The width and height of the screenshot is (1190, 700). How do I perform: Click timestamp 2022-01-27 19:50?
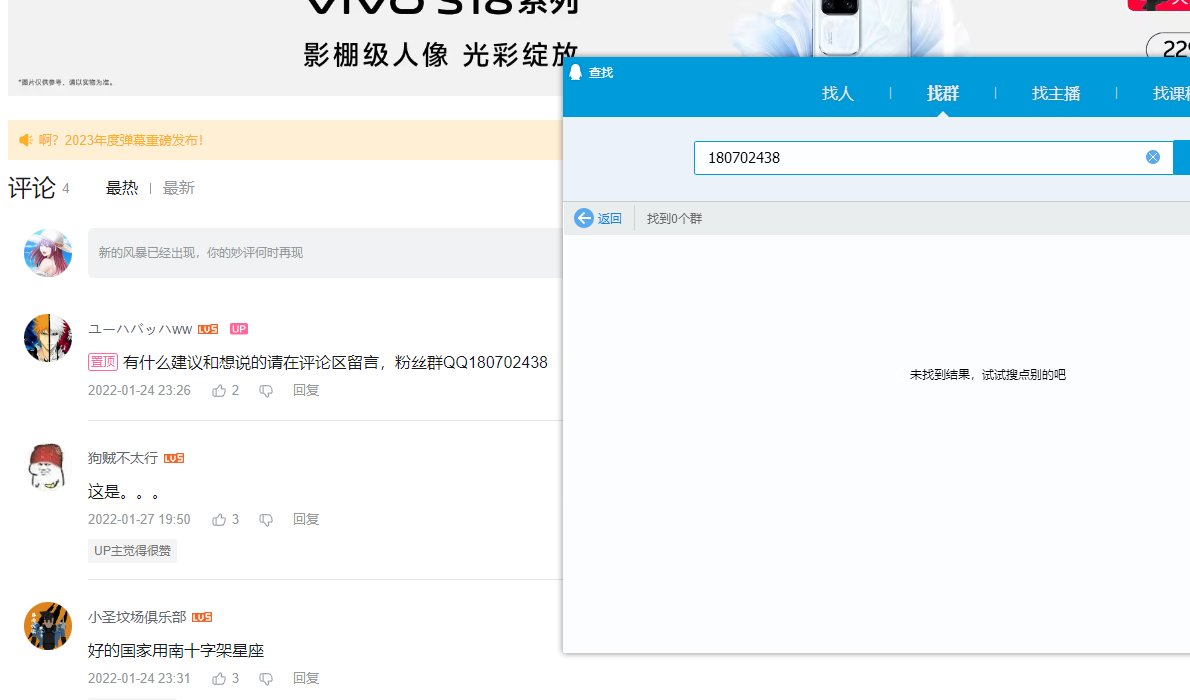(x=139, y=519)
